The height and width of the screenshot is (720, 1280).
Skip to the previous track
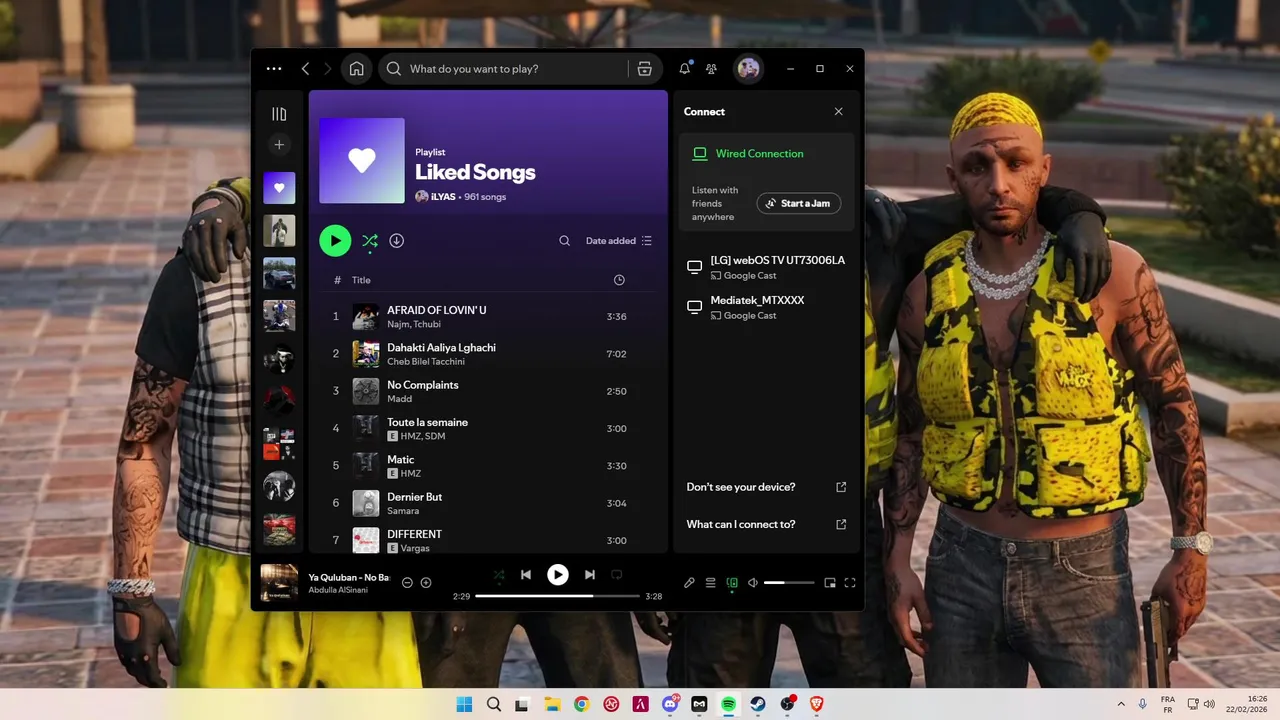pyautogui.click(x=526, y=575)
